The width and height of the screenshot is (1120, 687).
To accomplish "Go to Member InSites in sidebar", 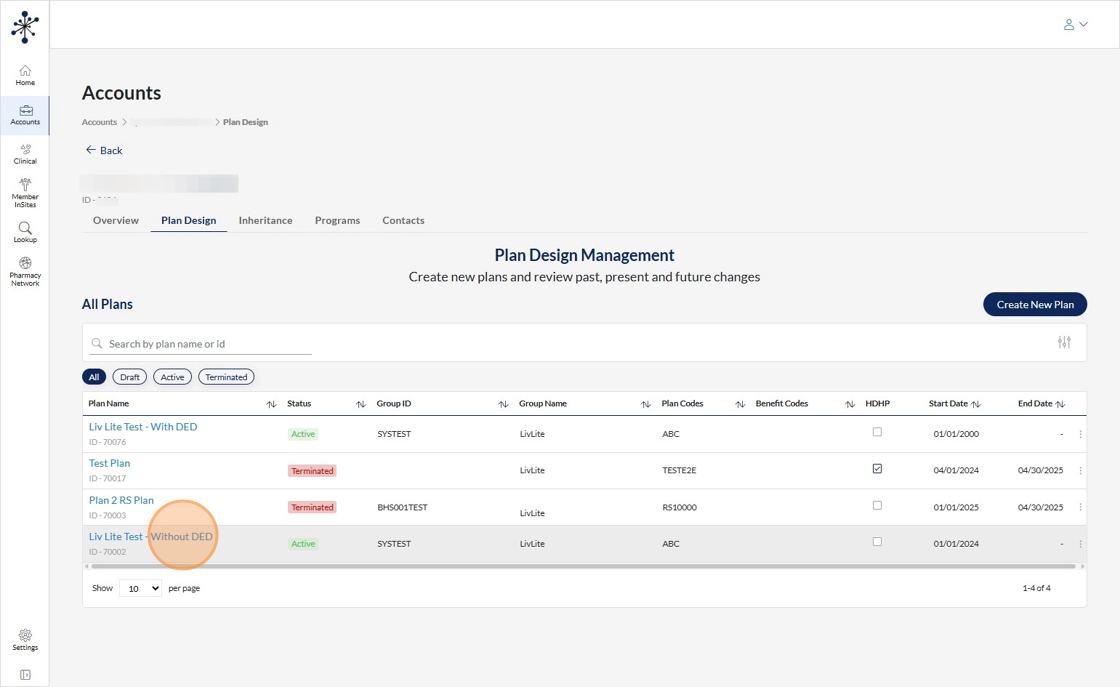I will (x=25, y=192).
